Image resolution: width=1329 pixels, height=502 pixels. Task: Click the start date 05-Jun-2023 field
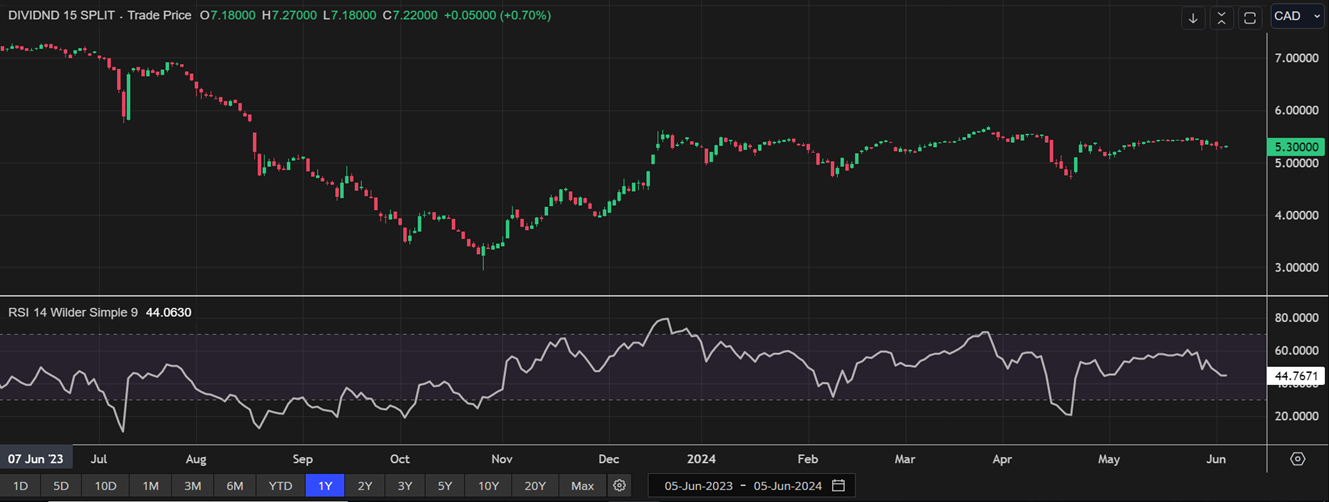(x=691, y=486)
